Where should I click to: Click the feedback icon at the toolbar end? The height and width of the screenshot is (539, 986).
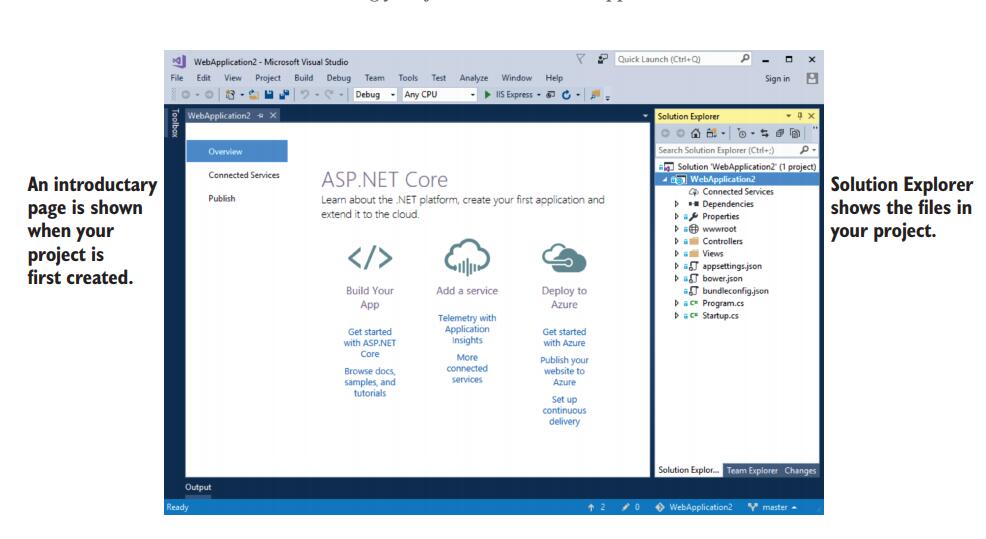595,94
